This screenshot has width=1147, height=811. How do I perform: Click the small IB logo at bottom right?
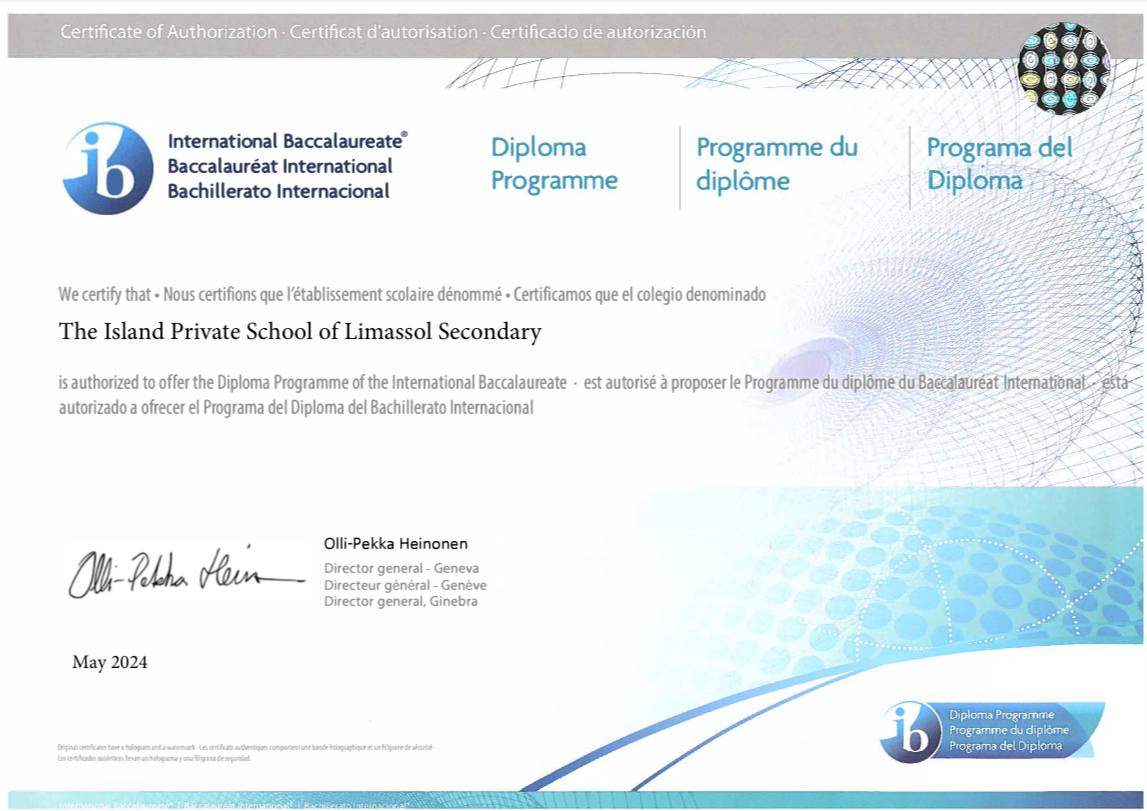click(911, 732)
